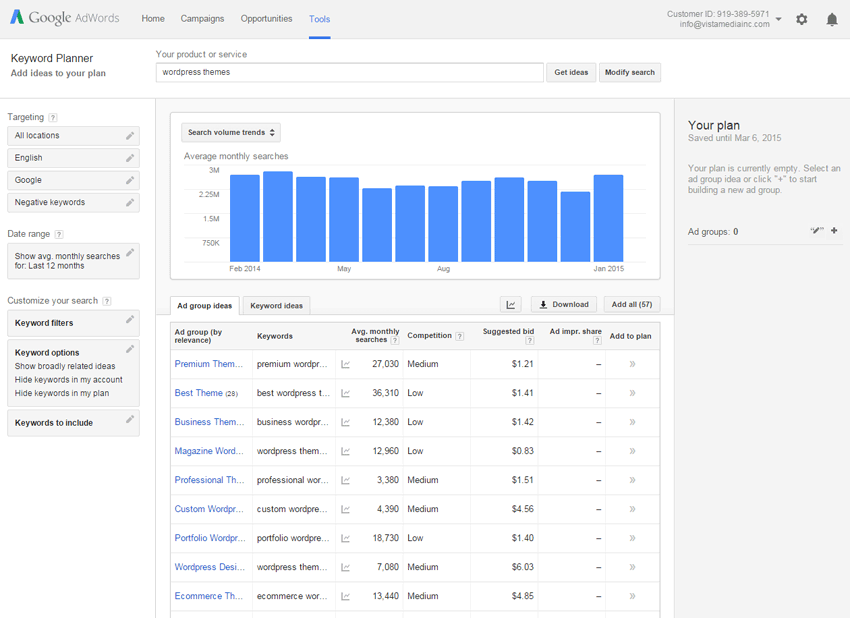
Task: Edit the All locations targeting pencil
Action: pos(130,136)
